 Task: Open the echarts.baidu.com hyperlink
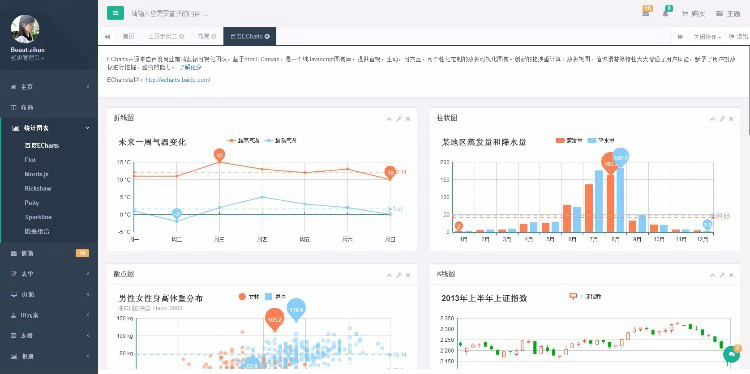pos(177,80)
